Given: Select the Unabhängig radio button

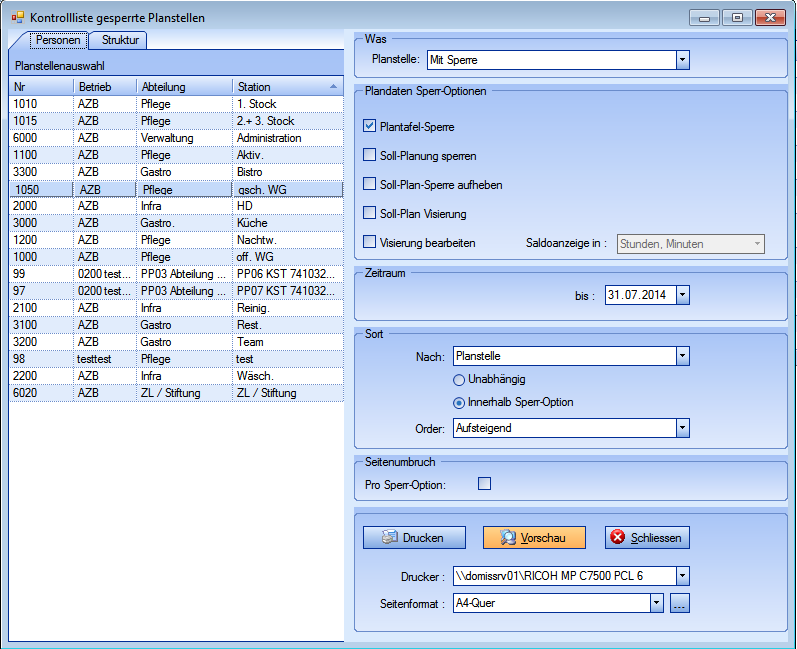Looking at the screenshot, I should tap(460, 380).
